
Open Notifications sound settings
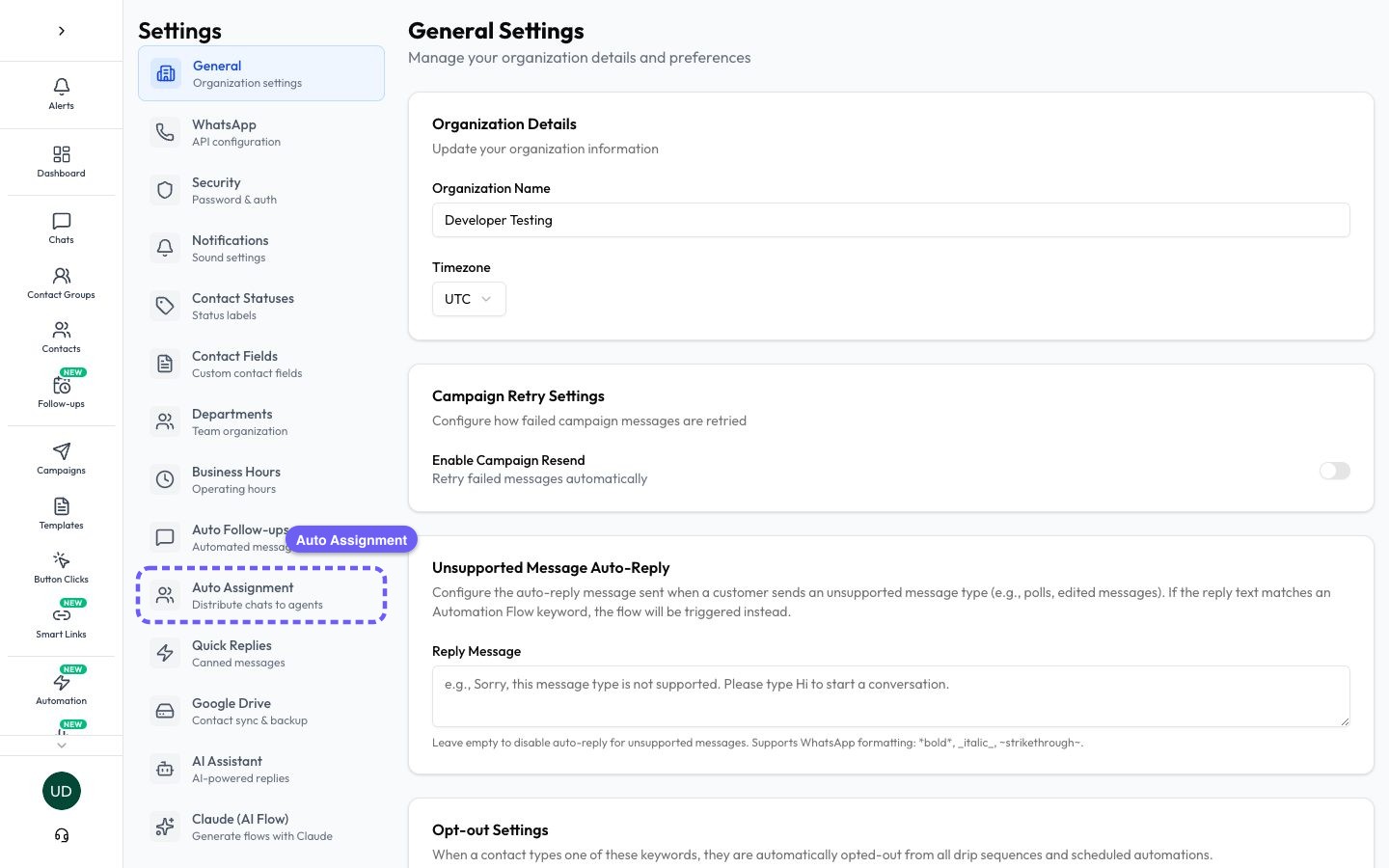(261, 248)
